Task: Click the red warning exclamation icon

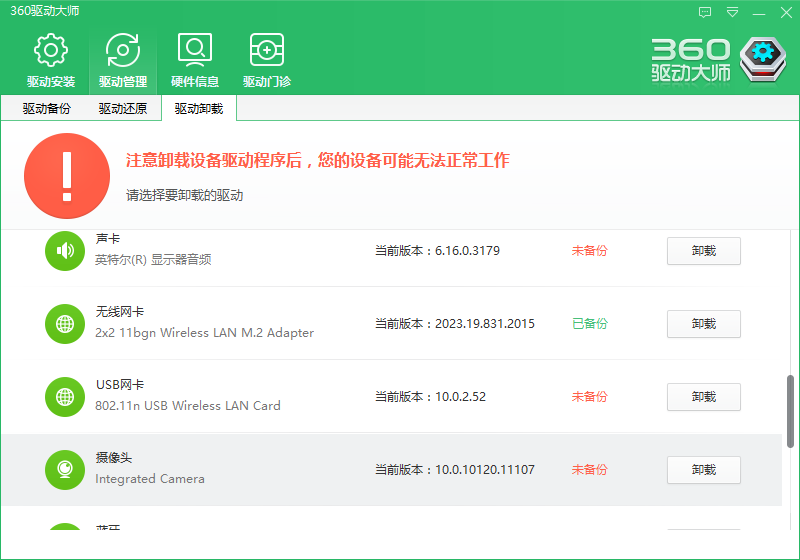Action: tap(67, 176)
